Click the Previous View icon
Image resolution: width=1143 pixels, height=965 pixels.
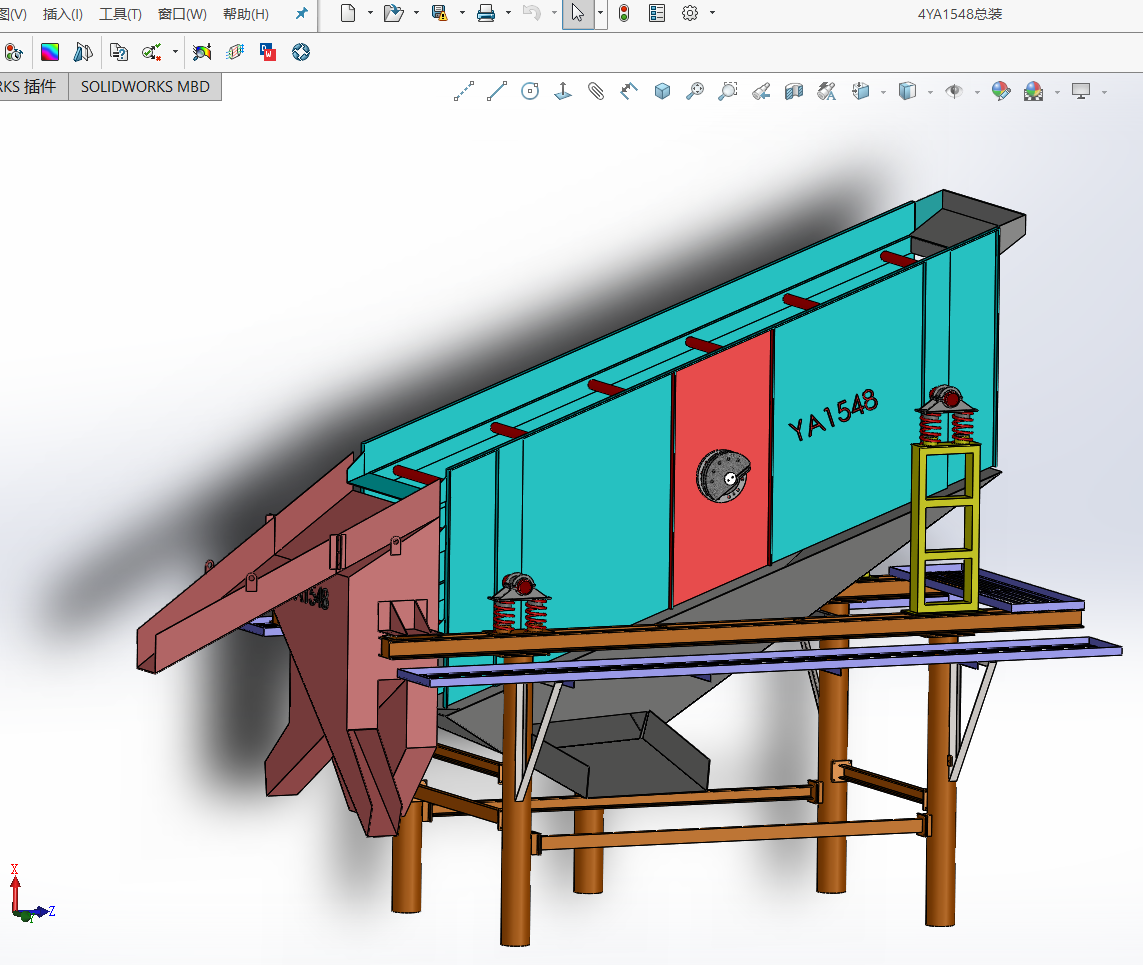[760, 92]
